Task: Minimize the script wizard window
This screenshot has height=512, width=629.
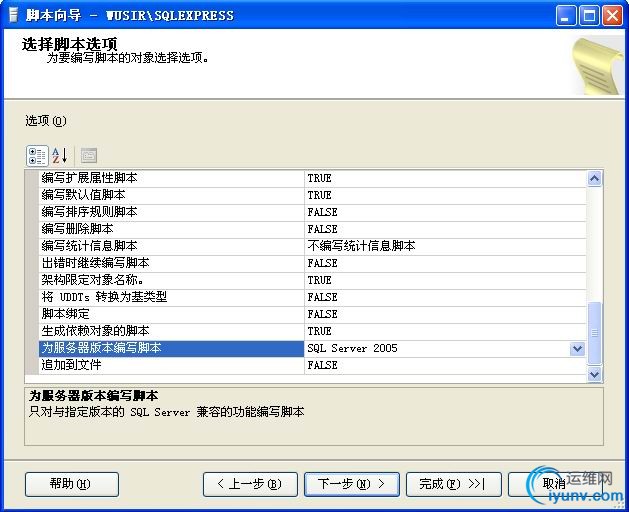Action: [x=566, y=16]
